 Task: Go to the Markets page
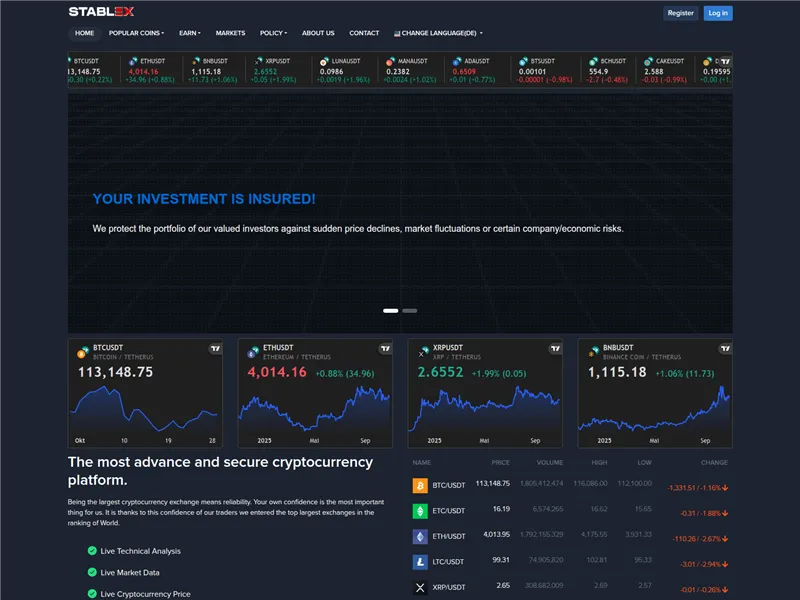click(230, 33)
